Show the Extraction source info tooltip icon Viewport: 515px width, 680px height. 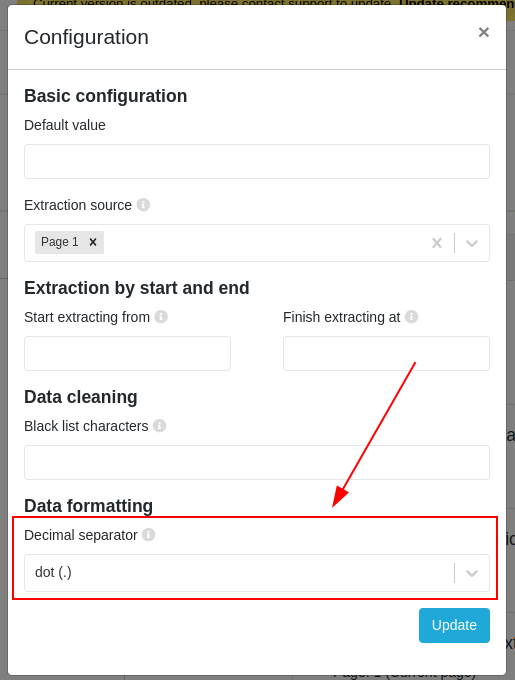[143, 205]
